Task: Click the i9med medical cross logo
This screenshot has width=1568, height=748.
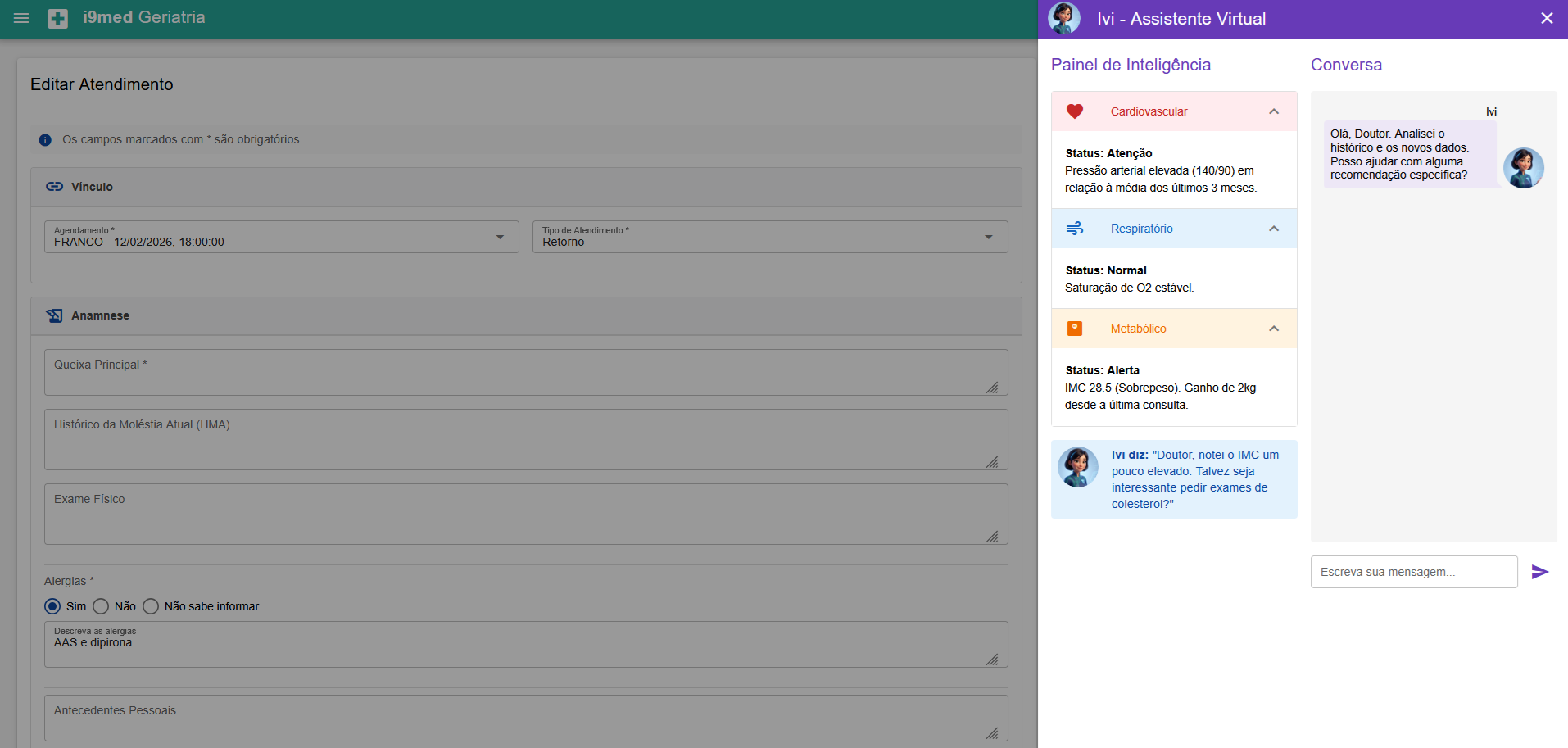Action: pyautogui.click(x=58, y=18)
